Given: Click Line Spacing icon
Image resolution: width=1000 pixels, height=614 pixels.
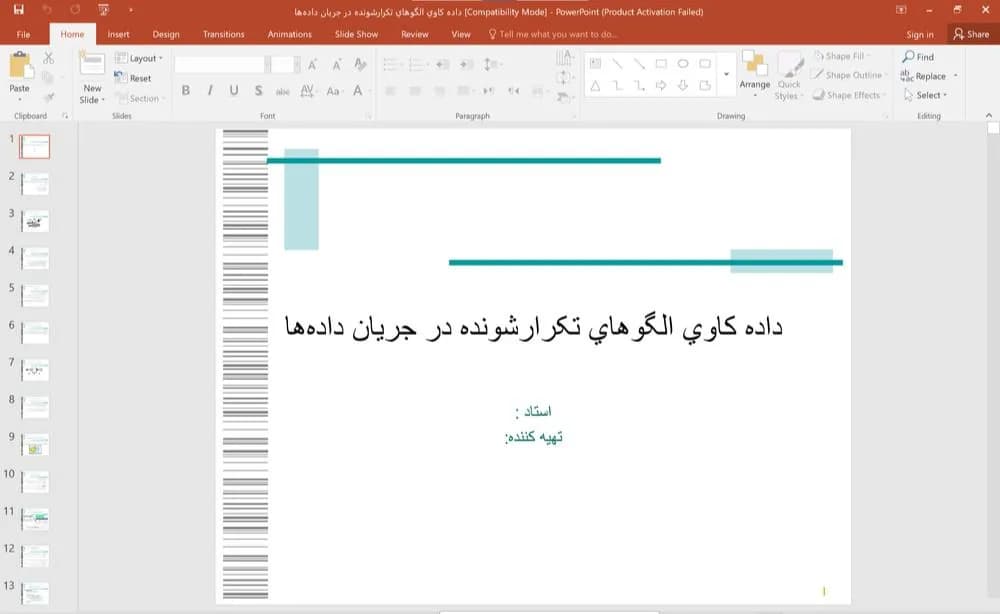Looking at the screenshot, I should [x=491, y=64].
